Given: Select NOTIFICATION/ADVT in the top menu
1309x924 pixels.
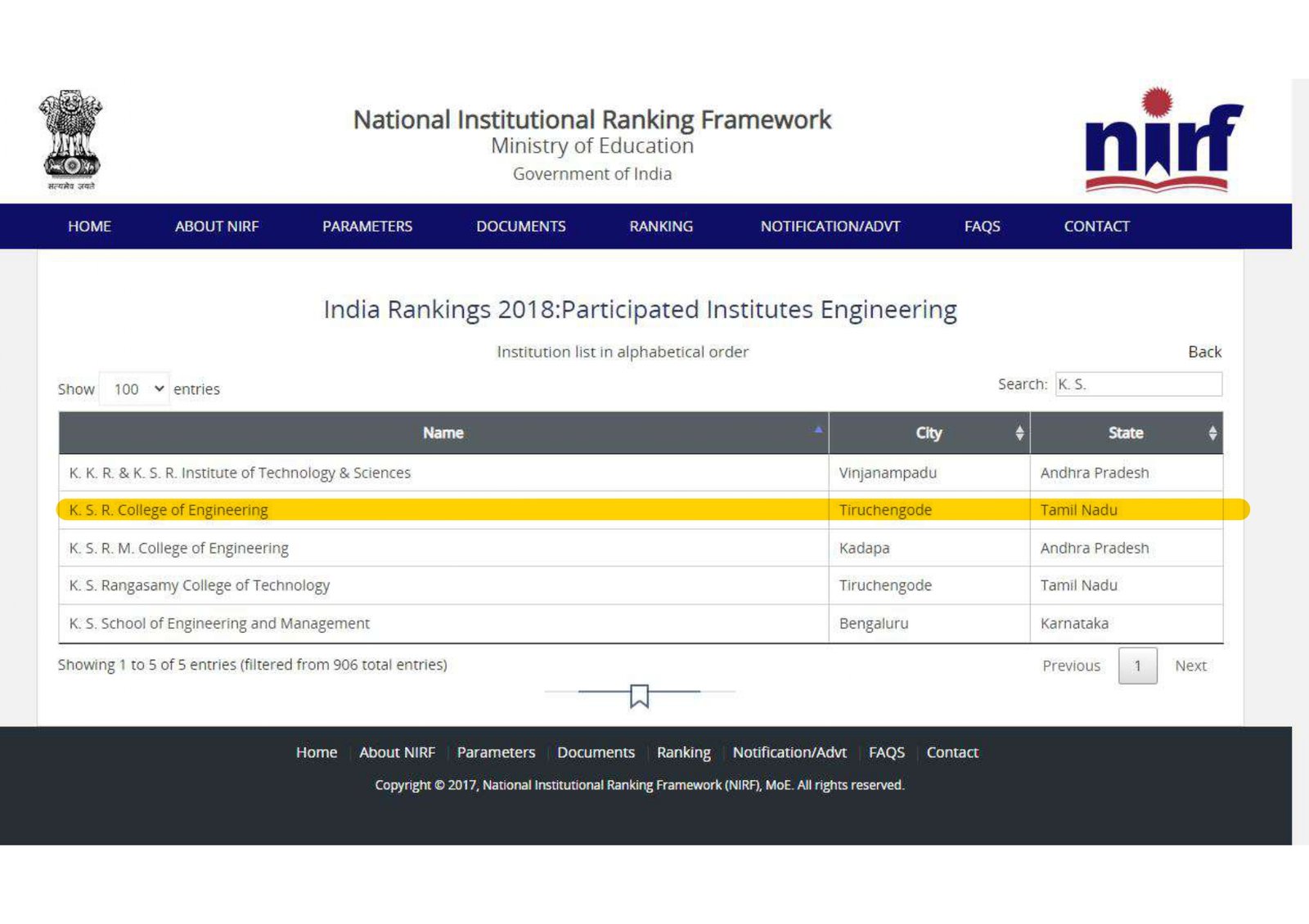Looking at the screenshot, I should tap(830, 227).
